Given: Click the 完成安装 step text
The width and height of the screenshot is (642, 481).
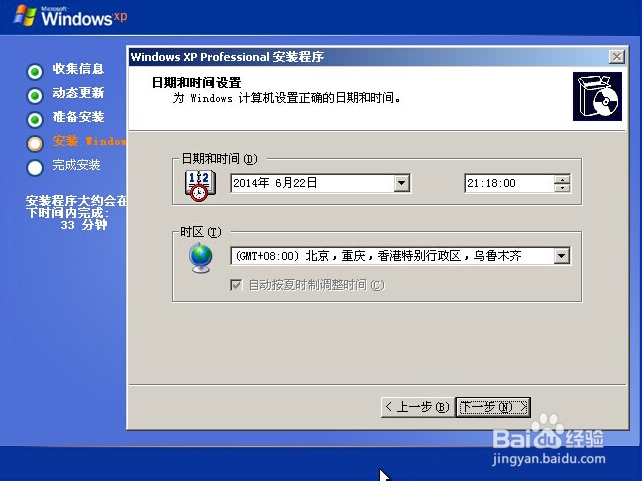Looking at the screenshot, I should click(76, 165).
